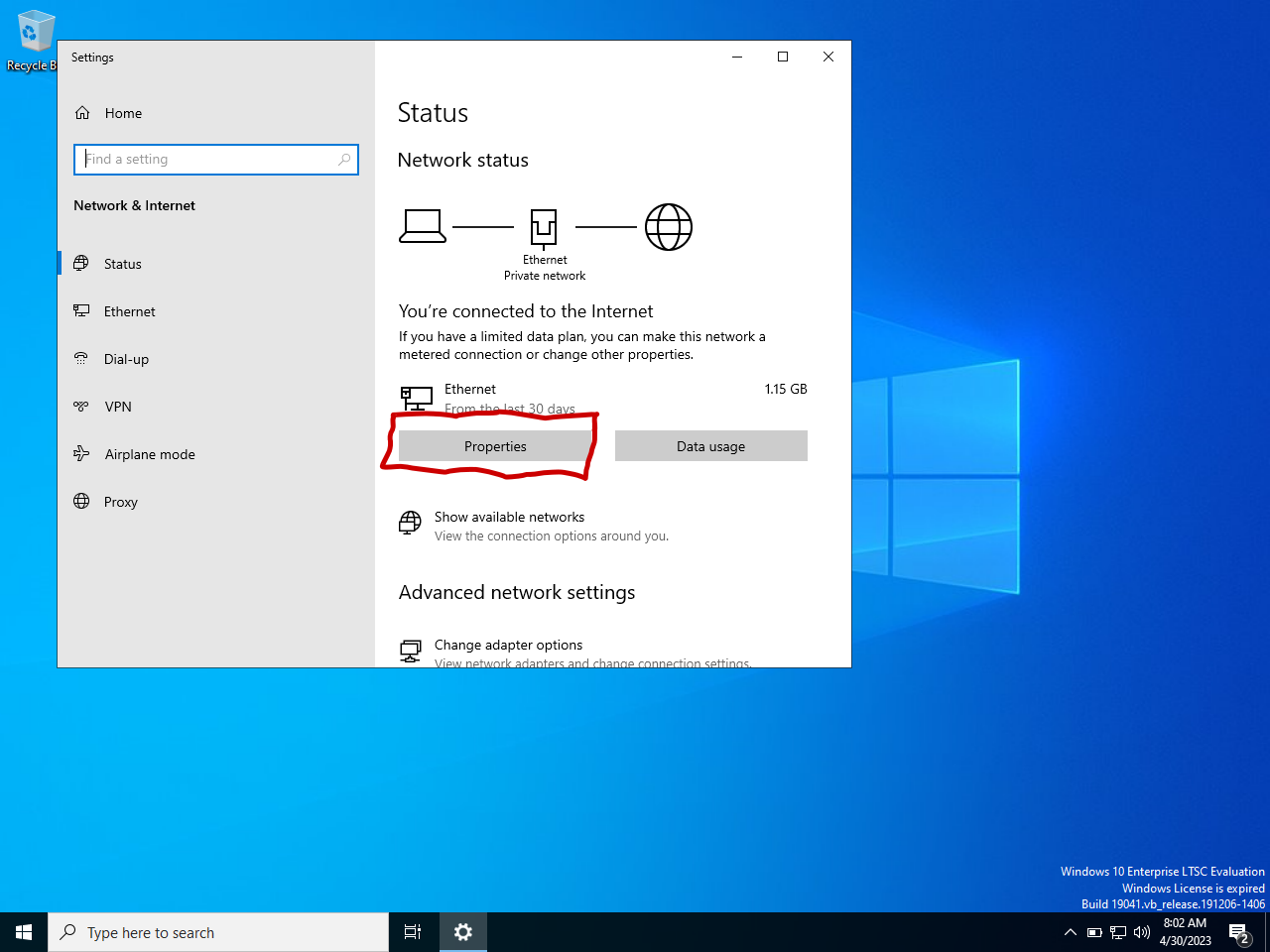Open the Windows Start menu

click(24, 932)
